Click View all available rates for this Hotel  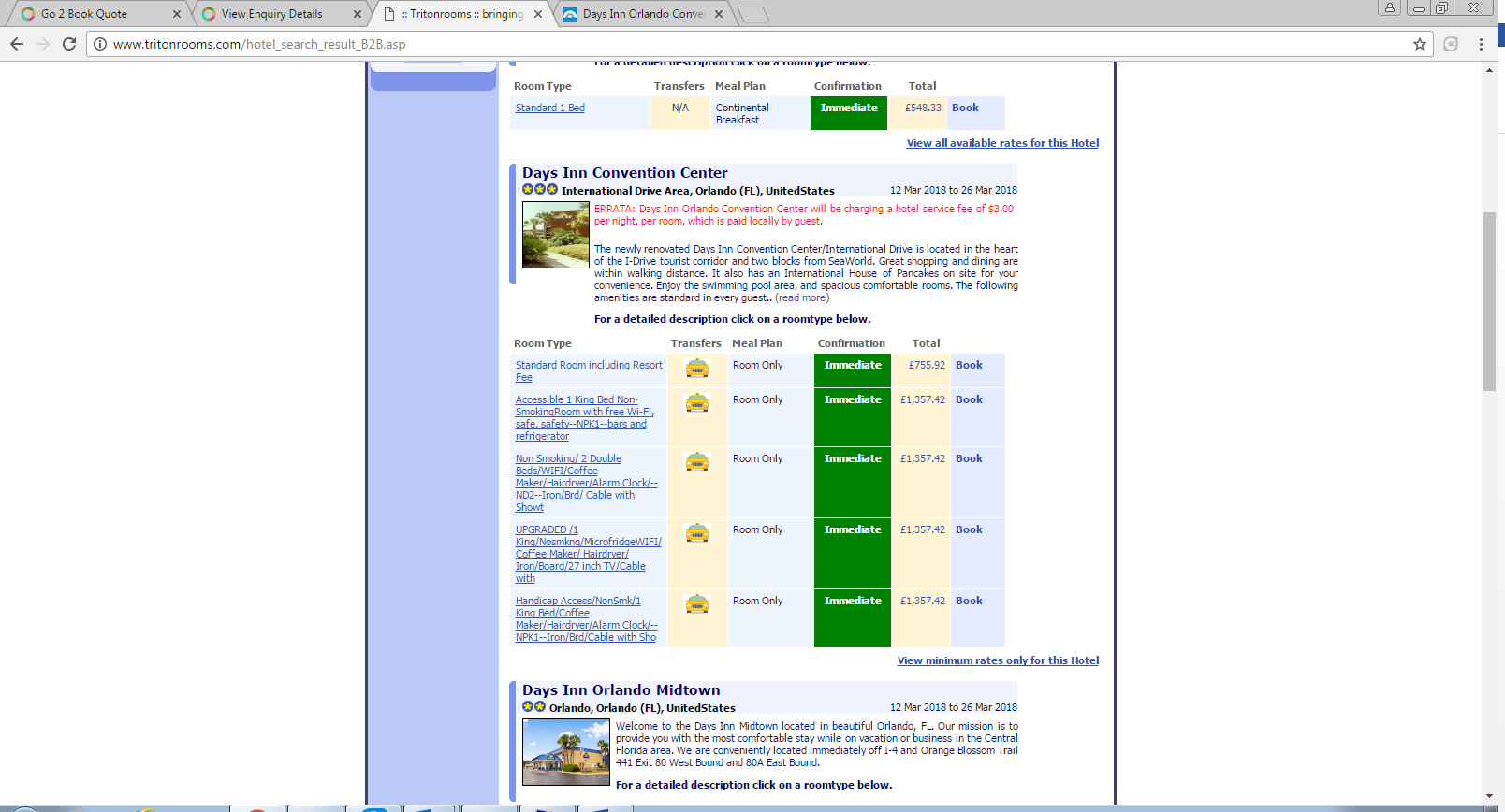(1002, 143)
